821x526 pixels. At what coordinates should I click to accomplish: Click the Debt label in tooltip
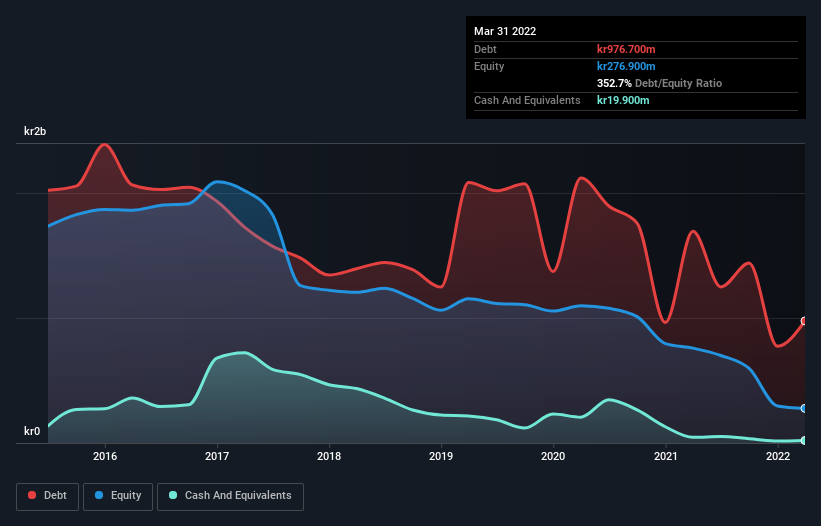485,49
